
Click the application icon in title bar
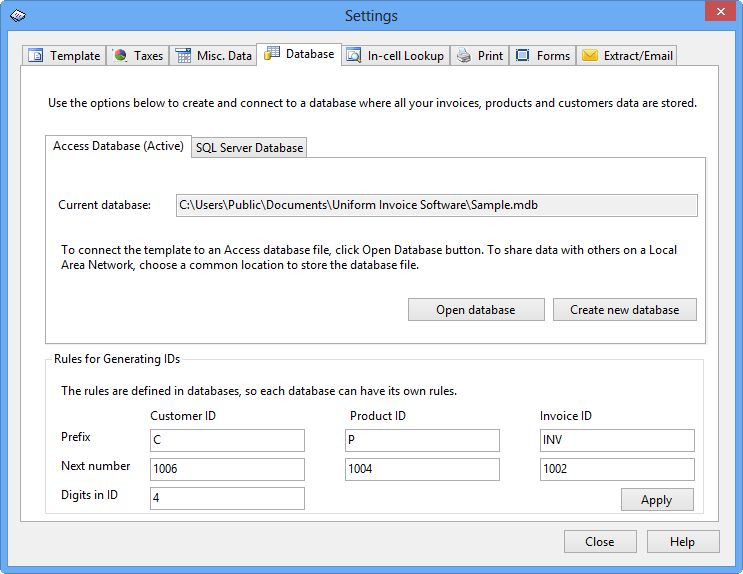tap(18, 16)
